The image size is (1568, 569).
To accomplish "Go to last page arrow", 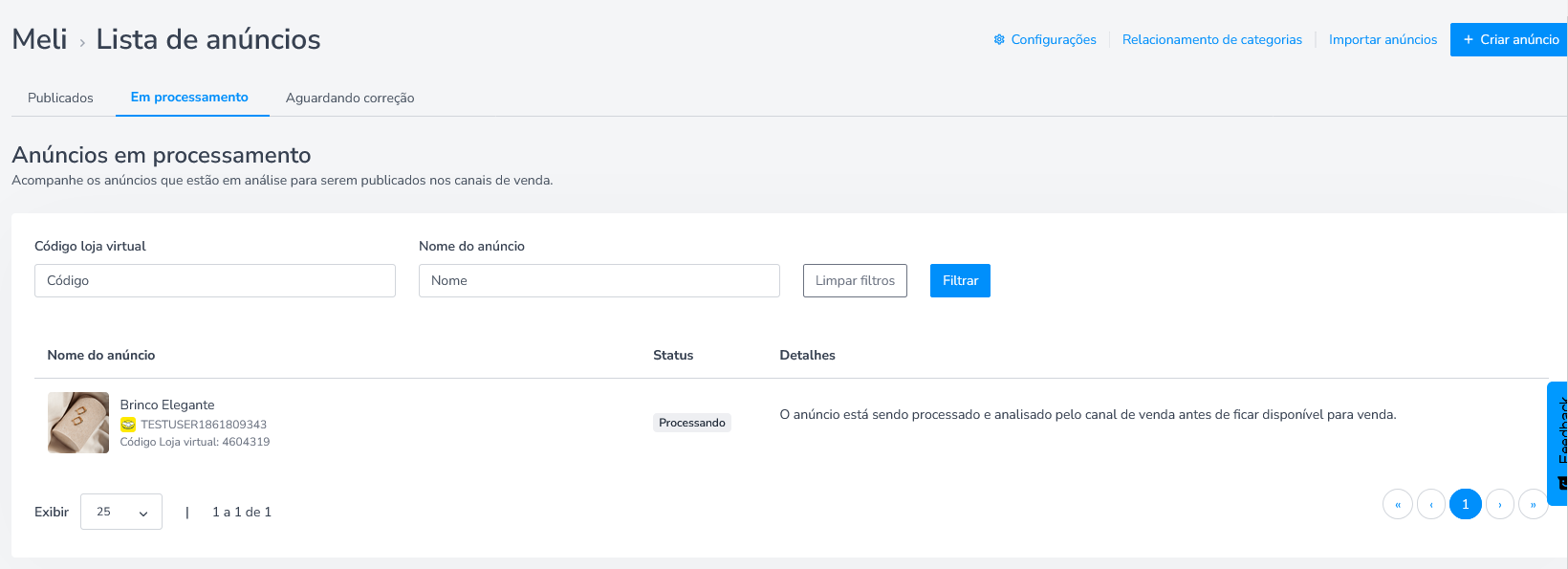I will click(x=1534, y=504).
